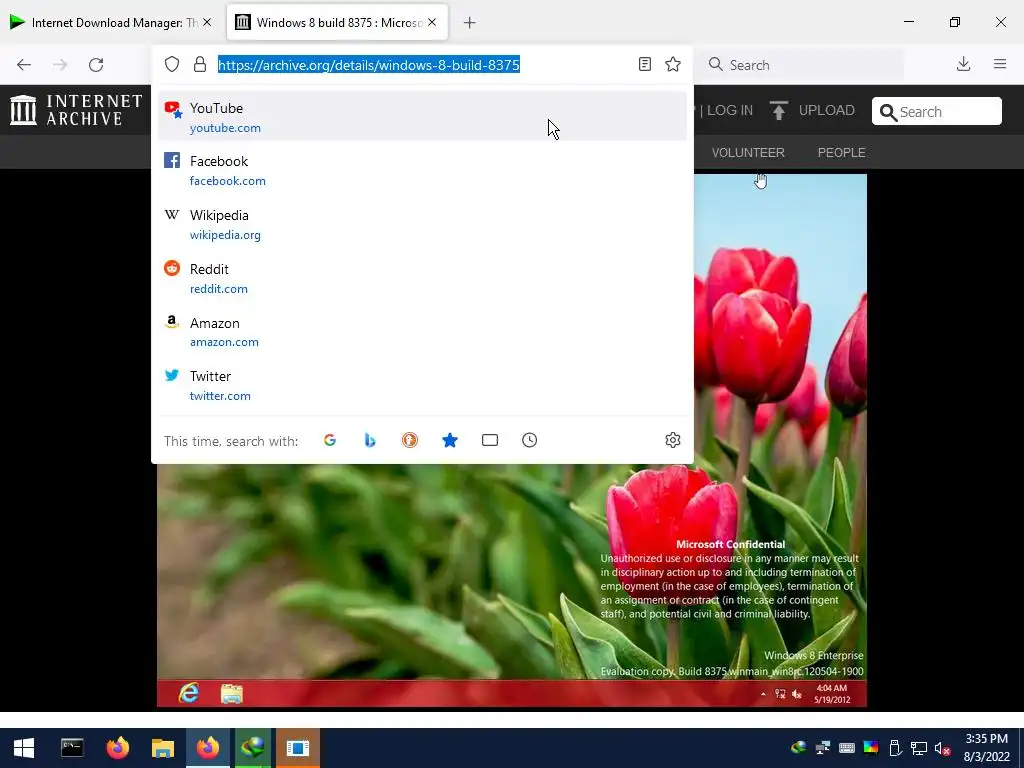Click the UPLOAD link
Image resolution: width=1024 pixels, height=768 pixels.
(826, 110)
